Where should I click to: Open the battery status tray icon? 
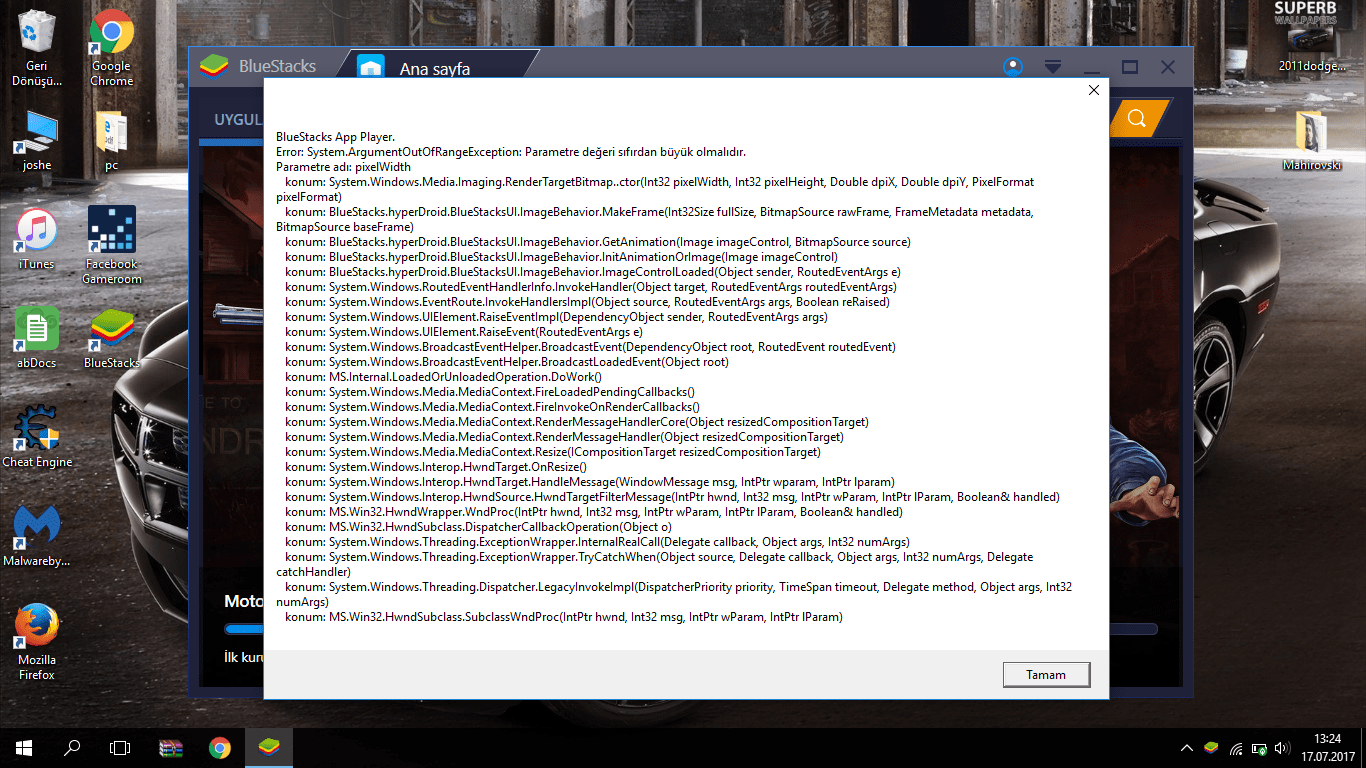(1259, 748)
